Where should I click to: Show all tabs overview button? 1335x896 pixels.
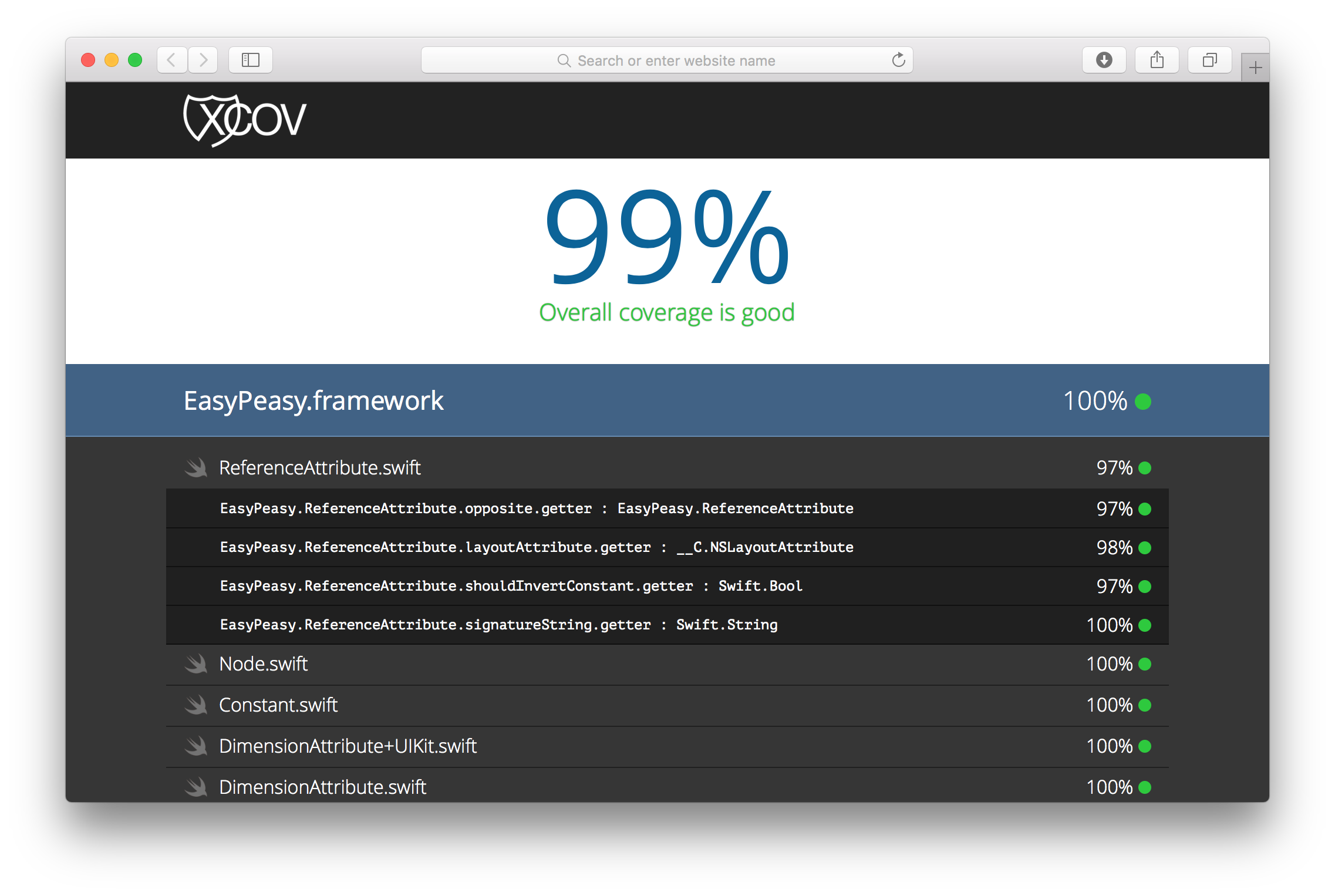(1209, 60)
